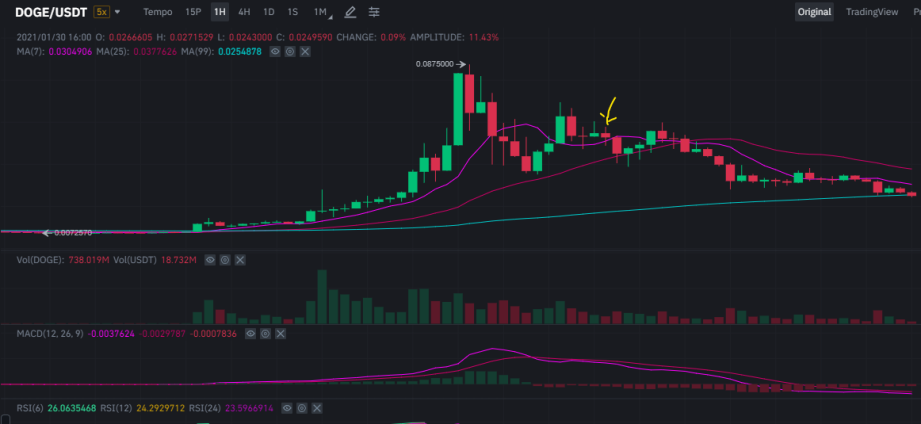The width and height of the screenshot is (921, 424).
Task: Open MACD indicator settings icon
Action: pos(265,333)
